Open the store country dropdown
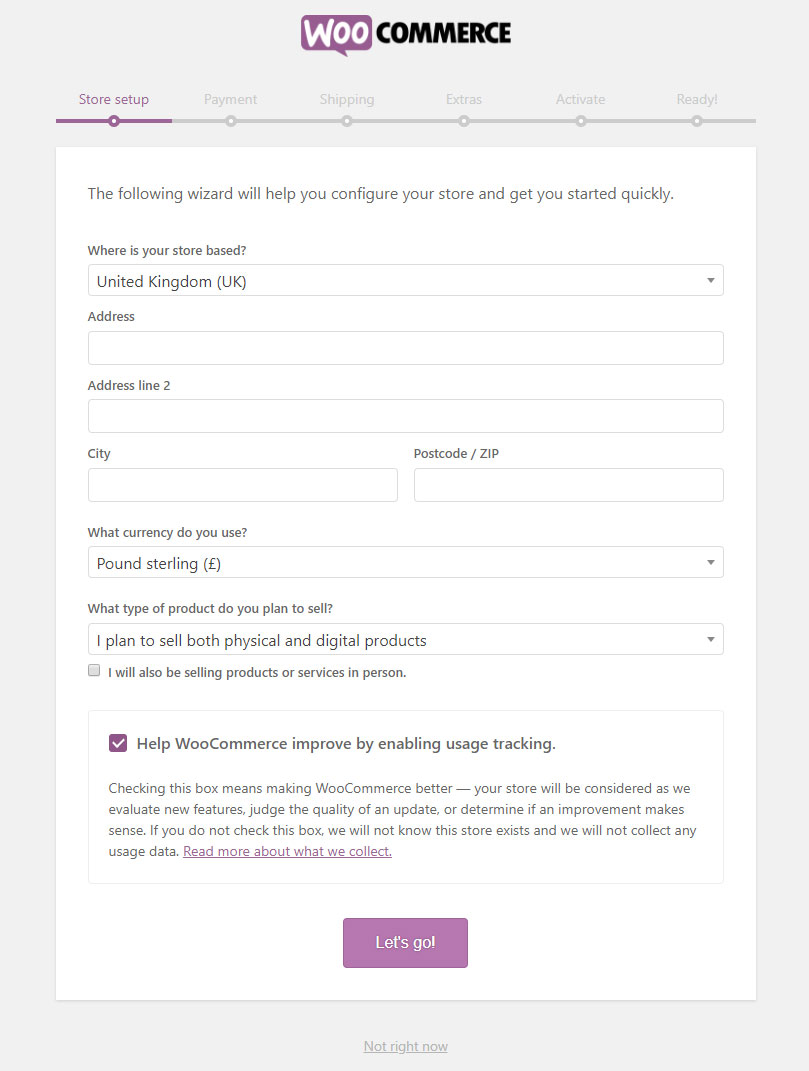Screen dimensions: 809x1071 click(406, 281)
